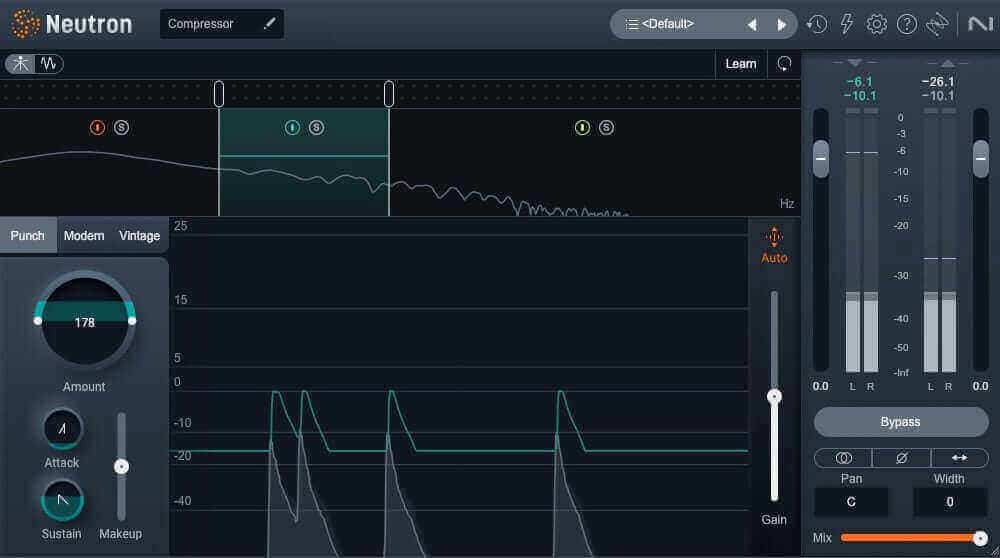The height and width of the screenshot is (558, 1000).
Task: Click the Sustain knob
Action: coord(62,500)
